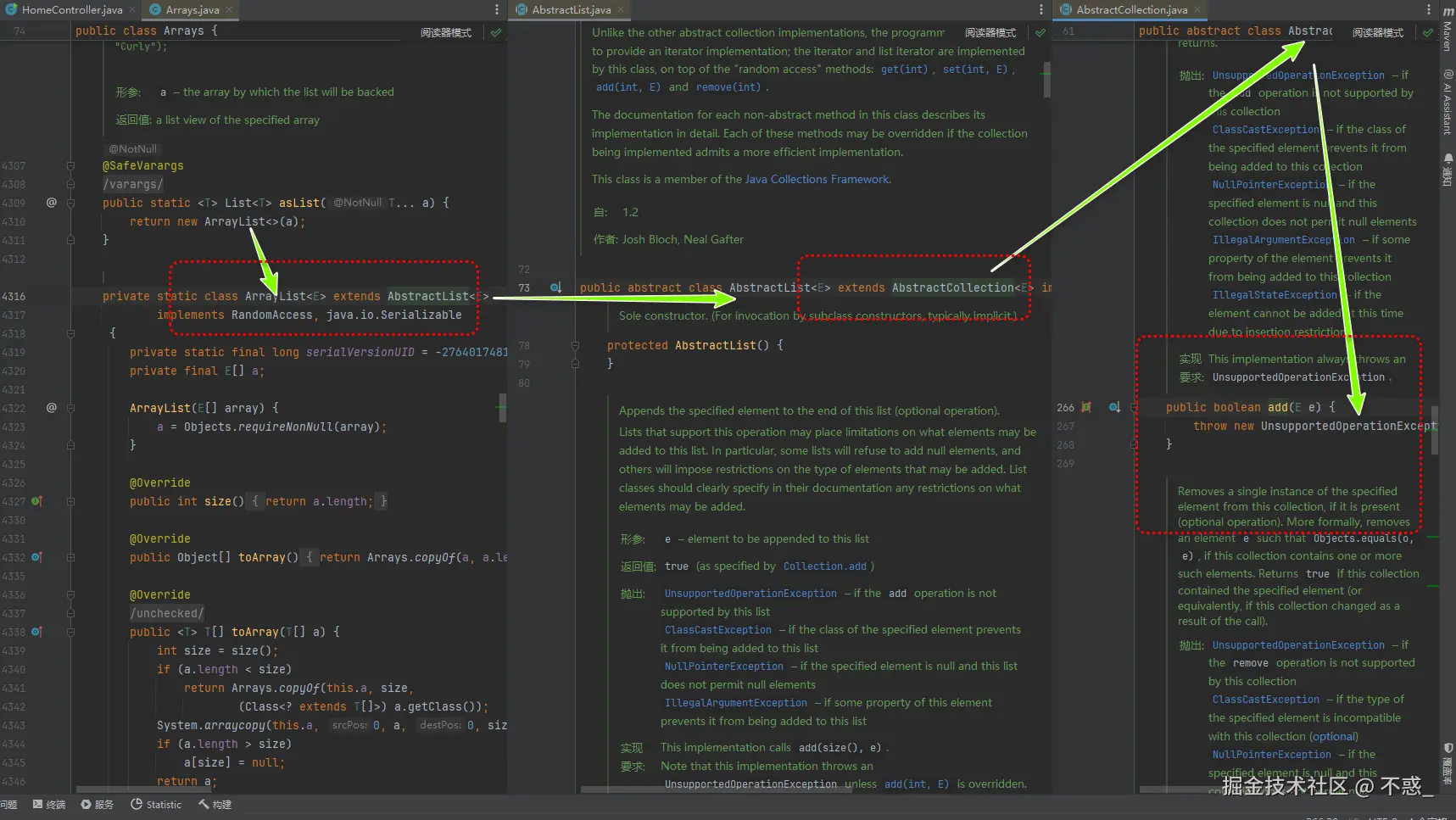The width and height of the screenshot is (1456, 820).
Task: Expand the folded size() method at line 4327
Action: pyautogui.click(x=70, y=501)
